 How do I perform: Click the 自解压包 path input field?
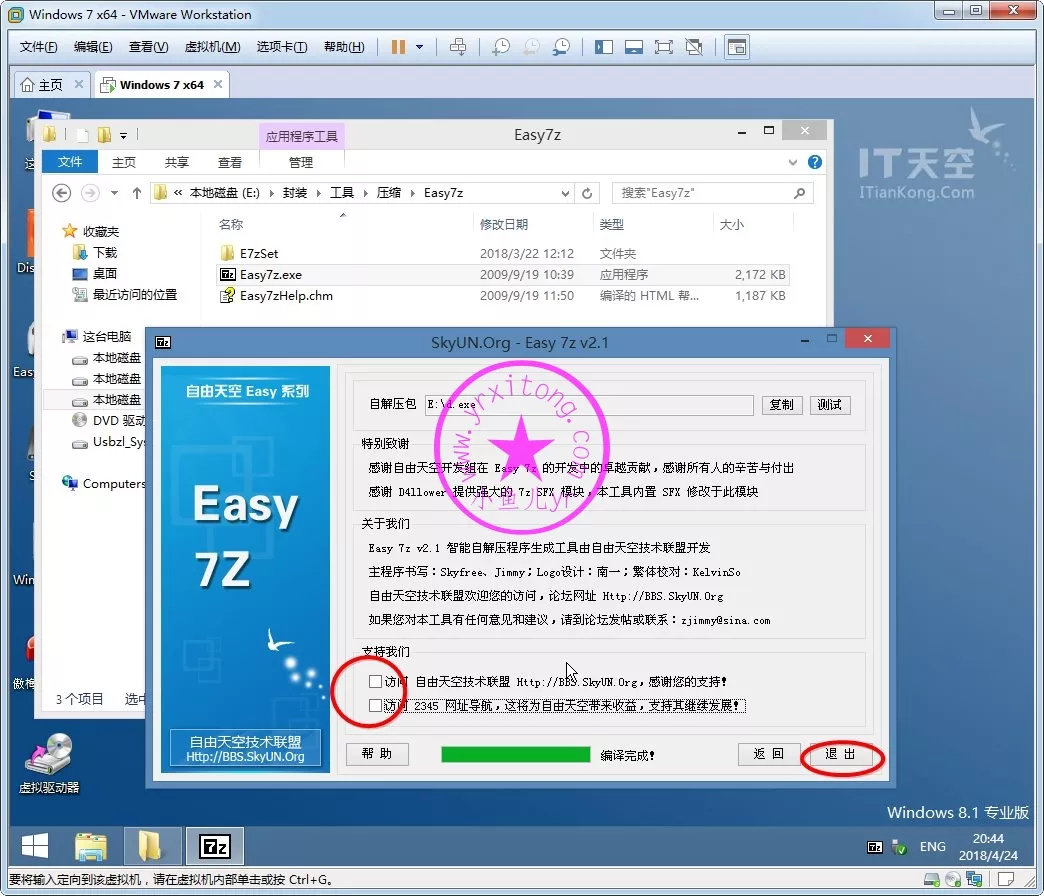click(x=588, y=405)
